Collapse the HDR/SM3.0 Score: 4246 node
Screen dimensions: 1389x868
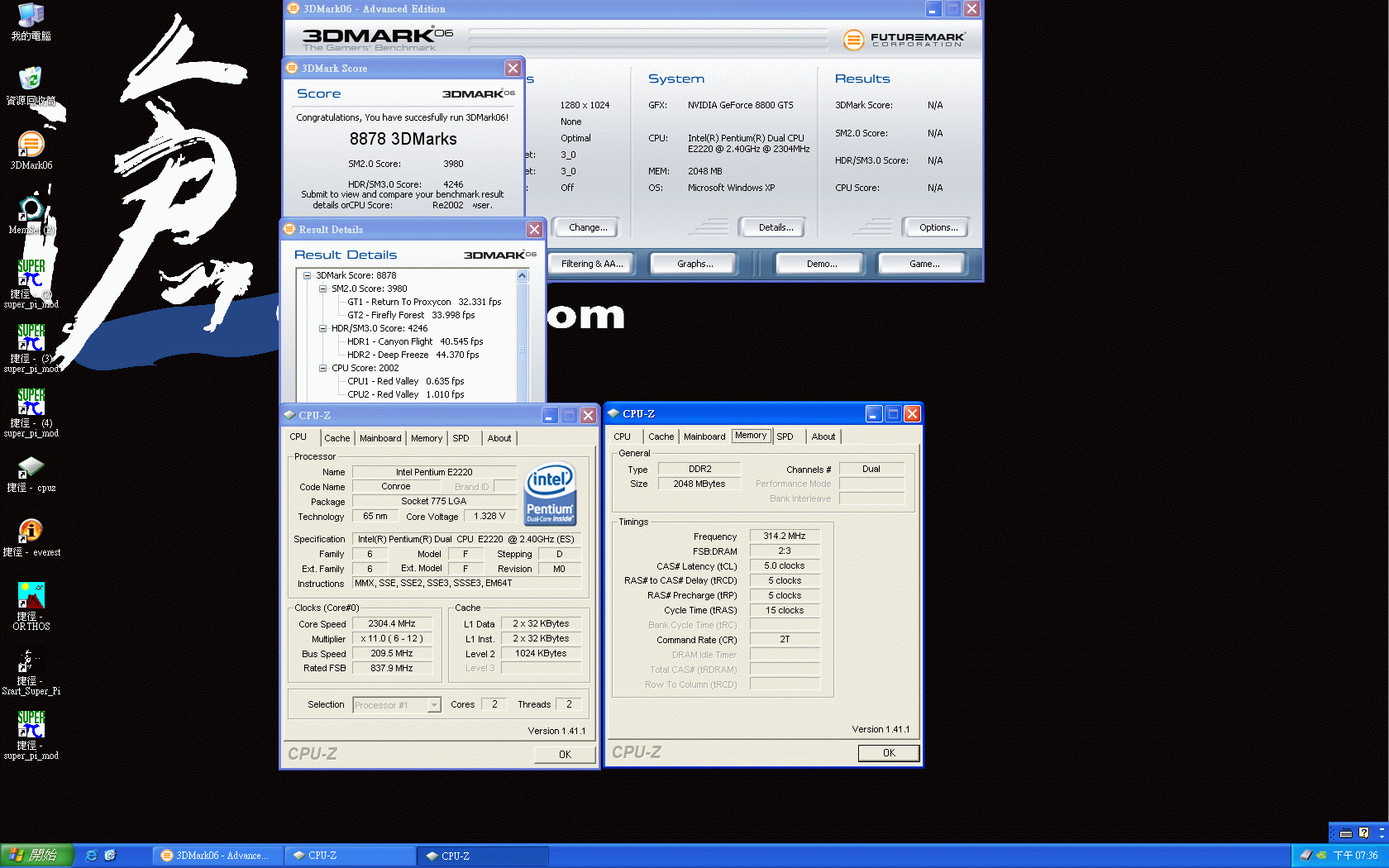pos(322,328)
